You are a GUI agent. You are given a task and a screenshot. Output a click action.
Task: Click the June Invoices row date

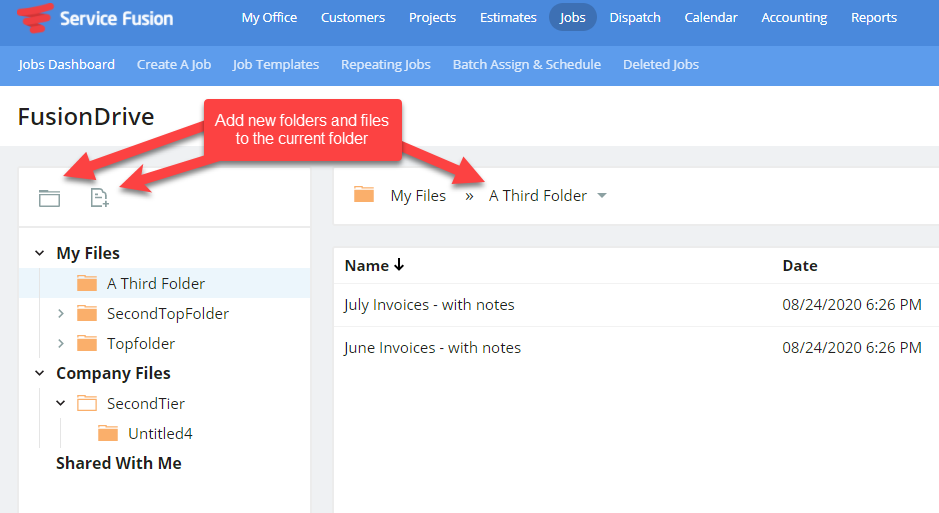(x=852, y=348)
